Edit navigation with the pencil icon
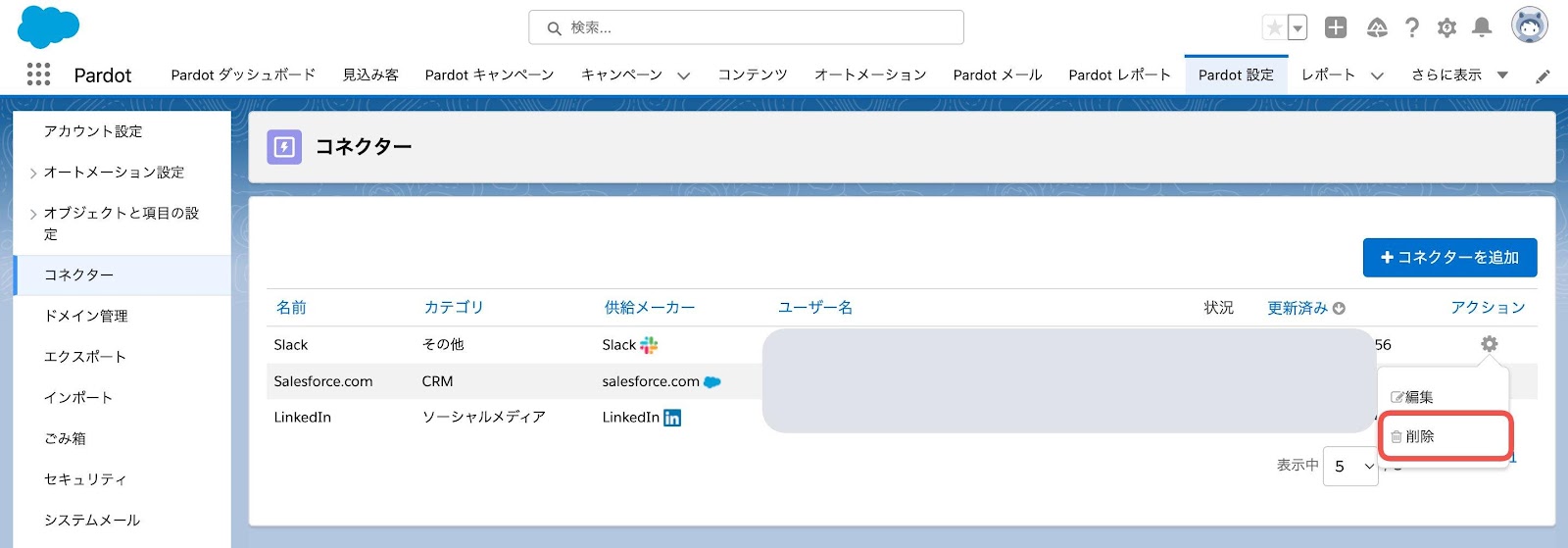Image resolution: width=1568 pixels, height=548 pixels. click(1543, 75)
